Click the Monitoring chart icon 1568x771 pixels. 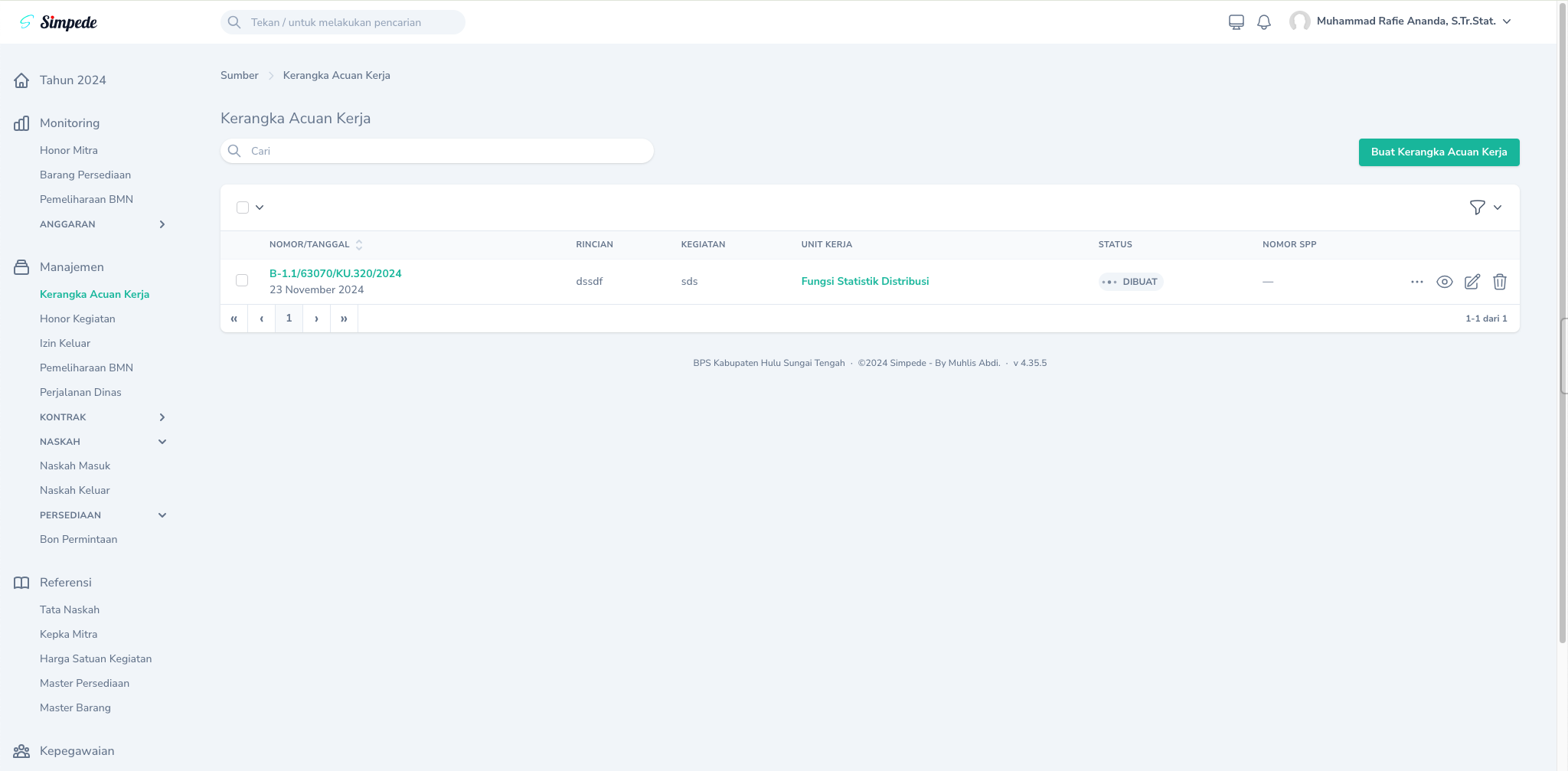pos(21,123)
